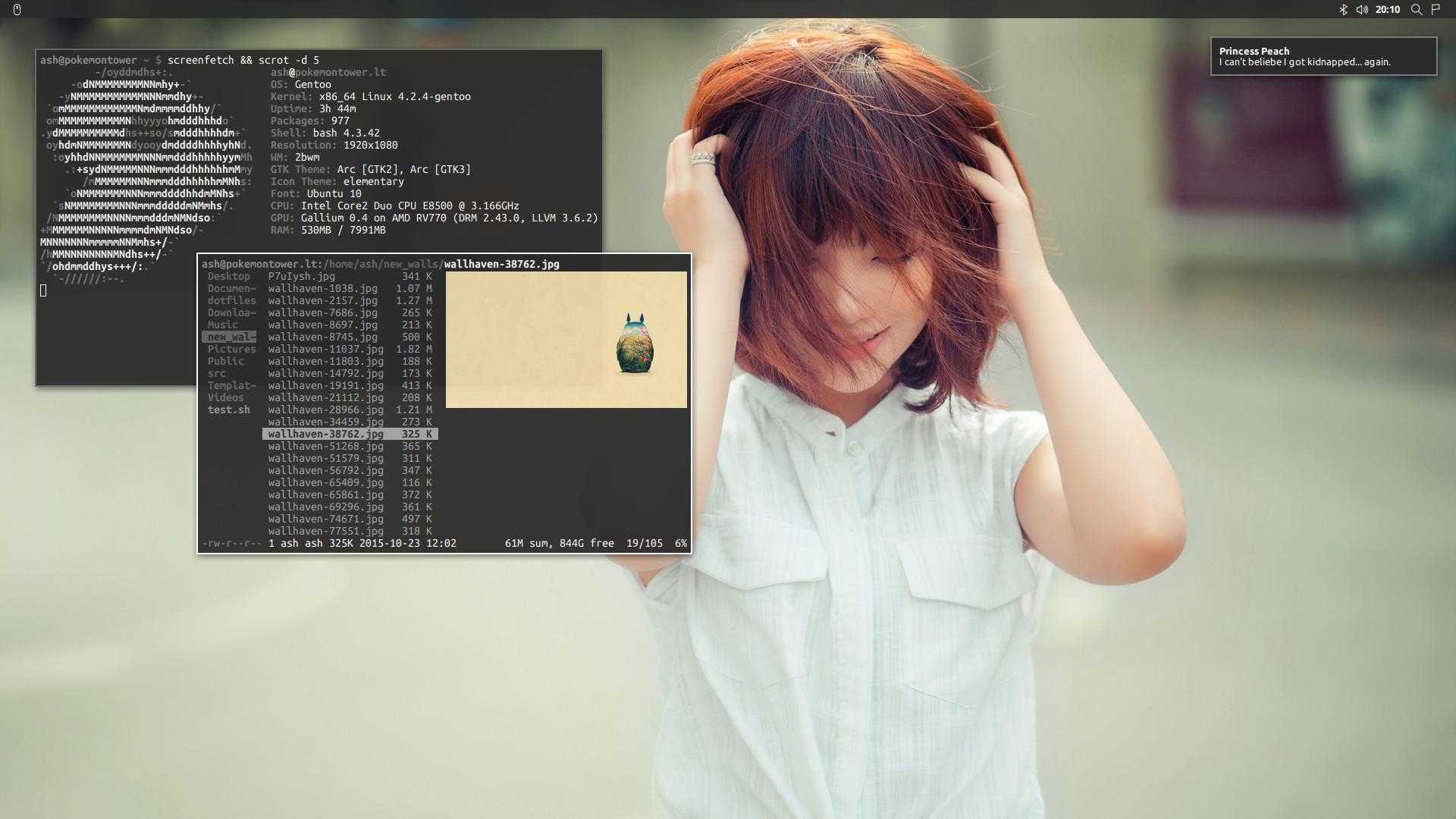Click the mouse icon at top-left corner

(x=17, y=10)
